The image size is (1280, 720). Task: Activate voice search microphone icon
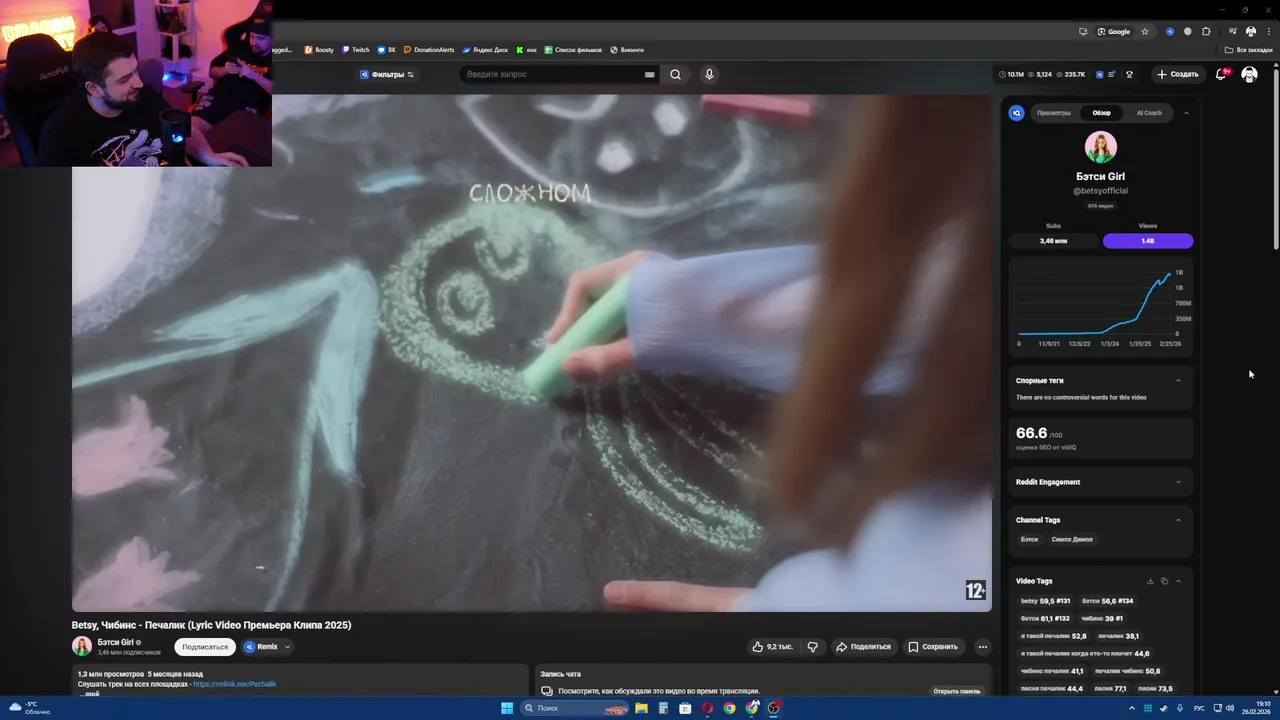(709, 74)
